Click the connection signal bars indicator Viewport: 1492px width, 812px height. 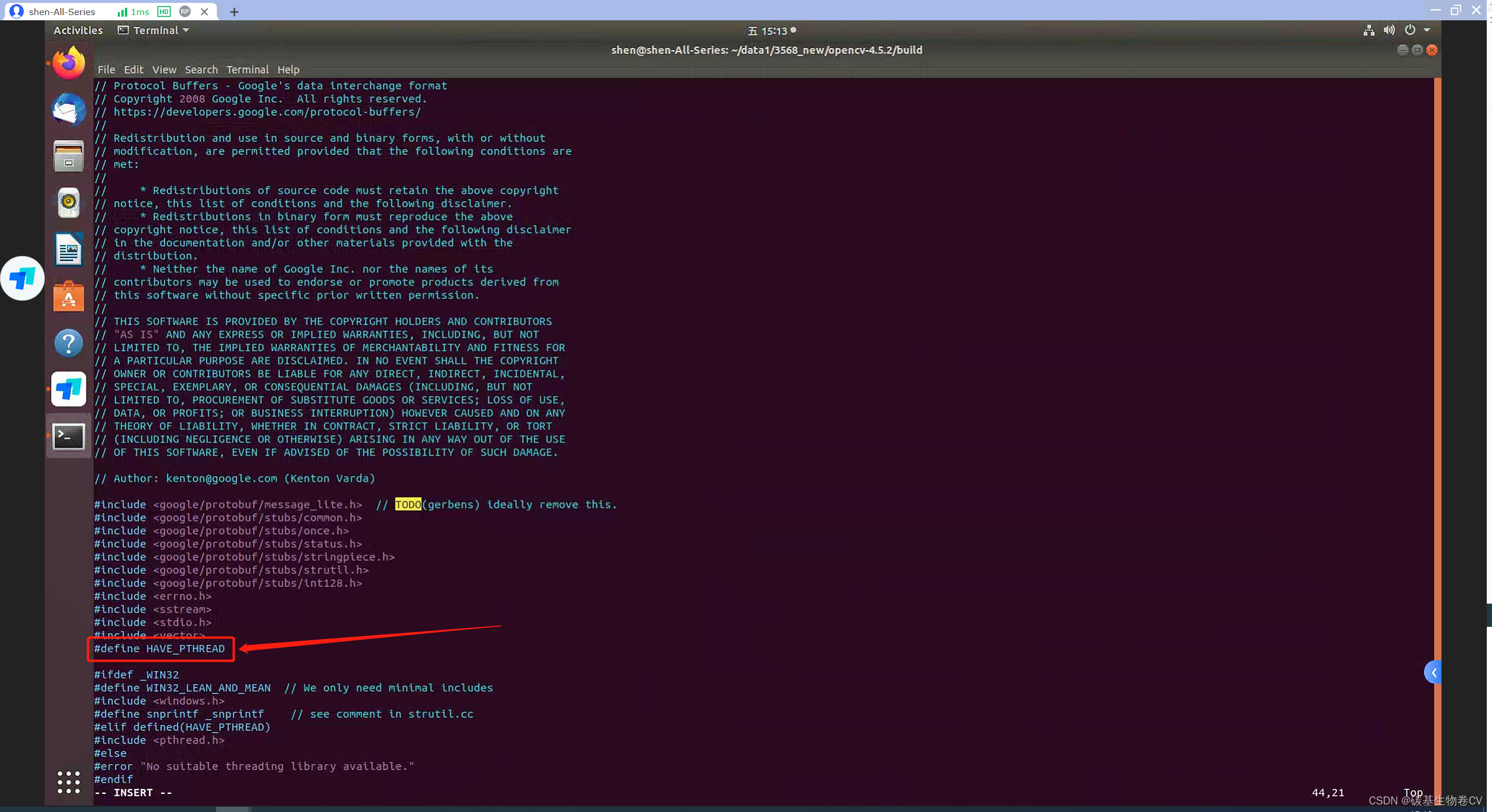(x=123, y=11)
